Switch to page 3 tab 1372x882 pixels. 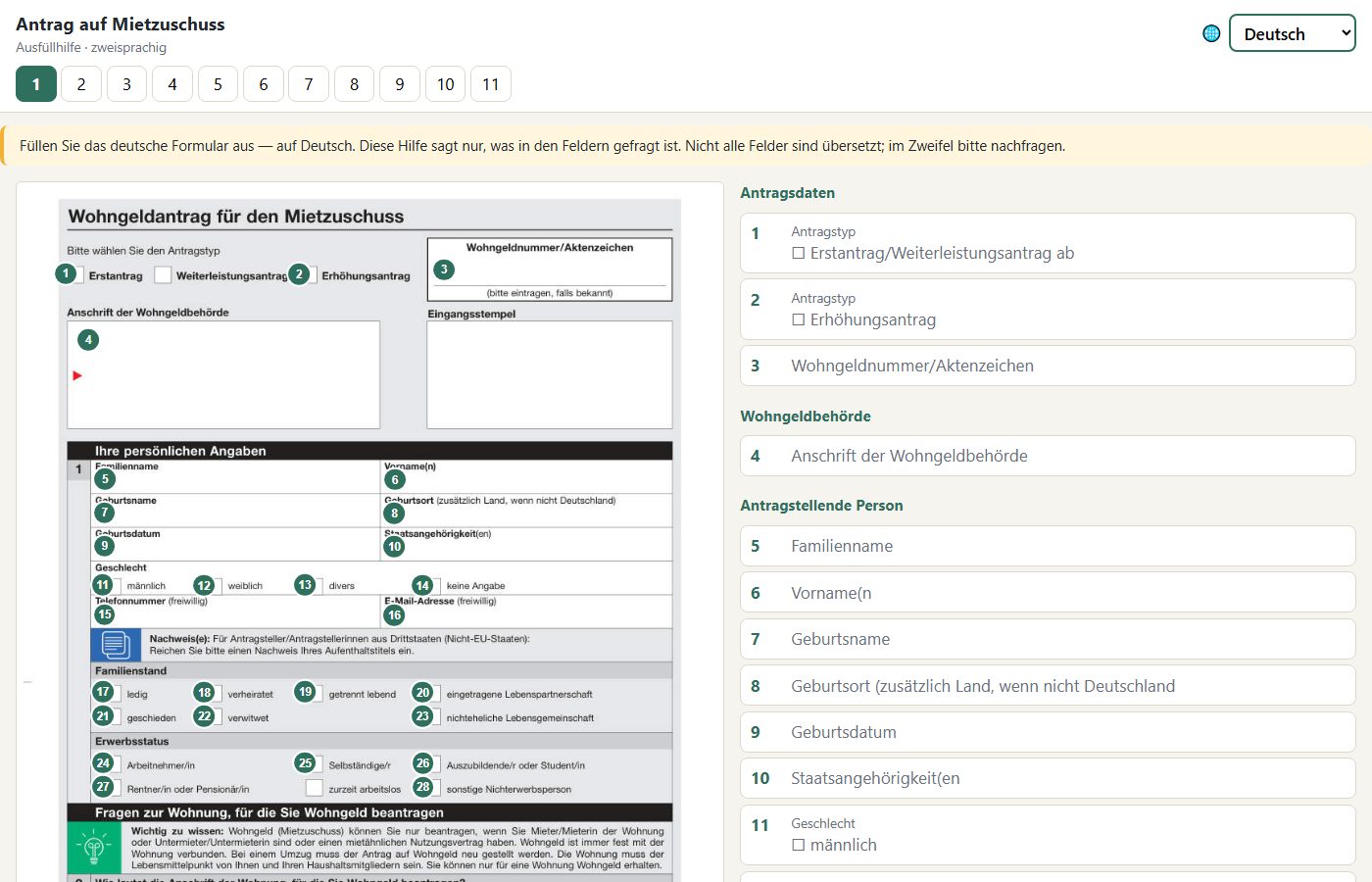pos(126,84)
